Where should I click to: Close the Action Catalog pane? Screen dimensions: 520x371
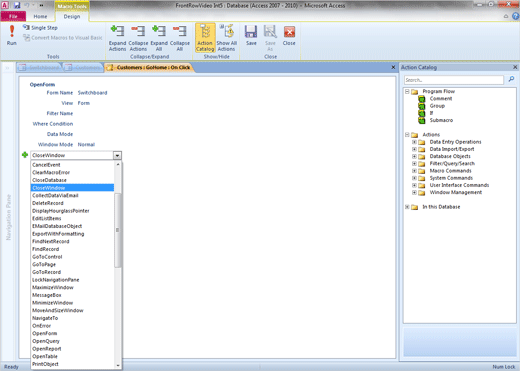point(515,67)
